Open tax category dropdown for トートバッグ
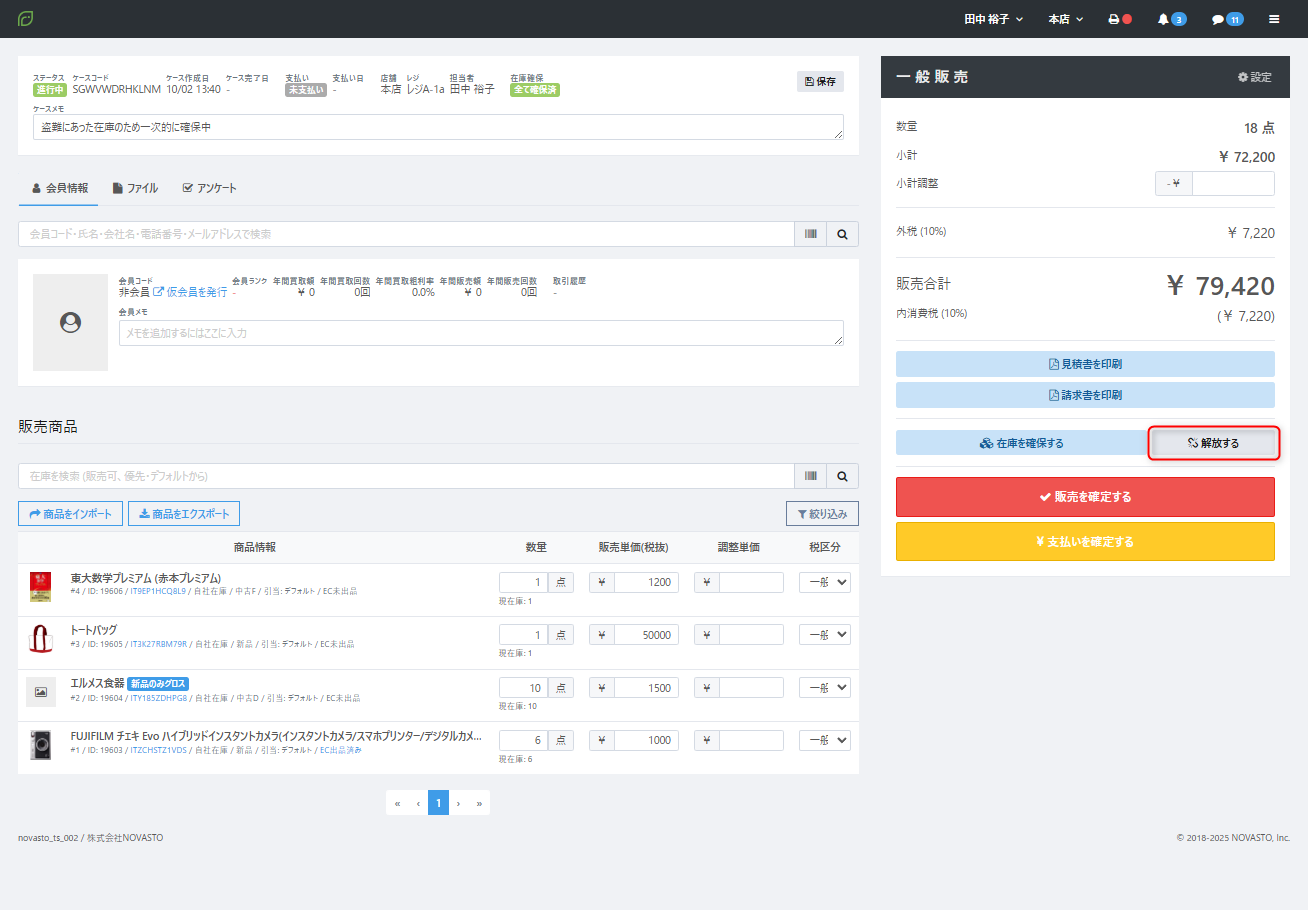 tap(825, 635)
